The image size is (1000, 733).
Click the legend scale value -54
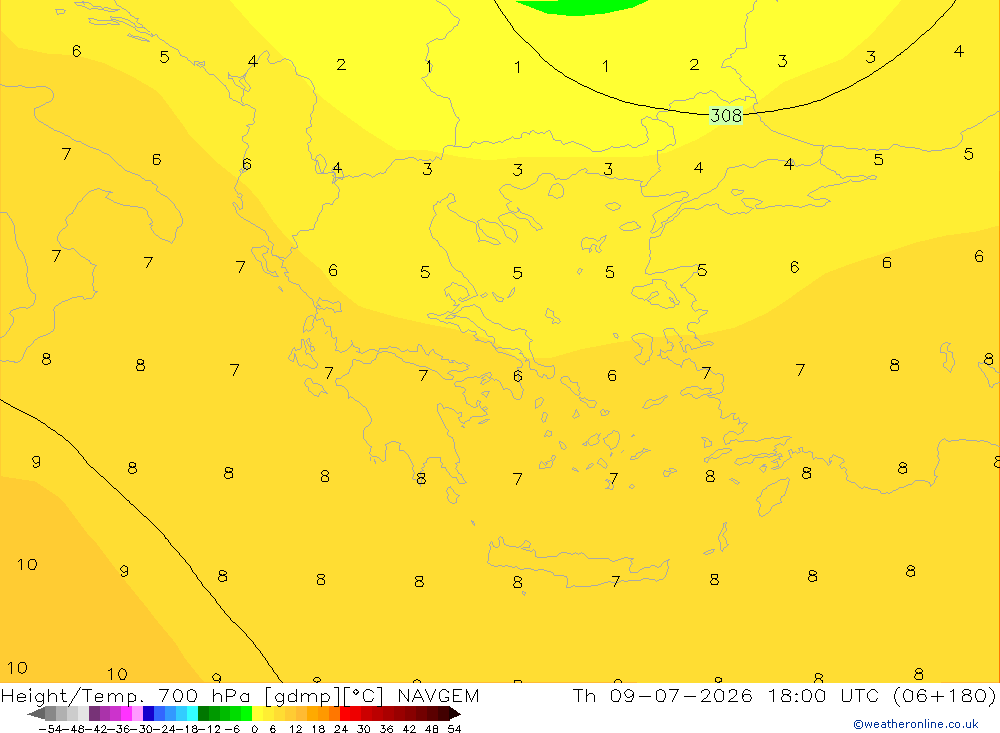tap(50, 729)
